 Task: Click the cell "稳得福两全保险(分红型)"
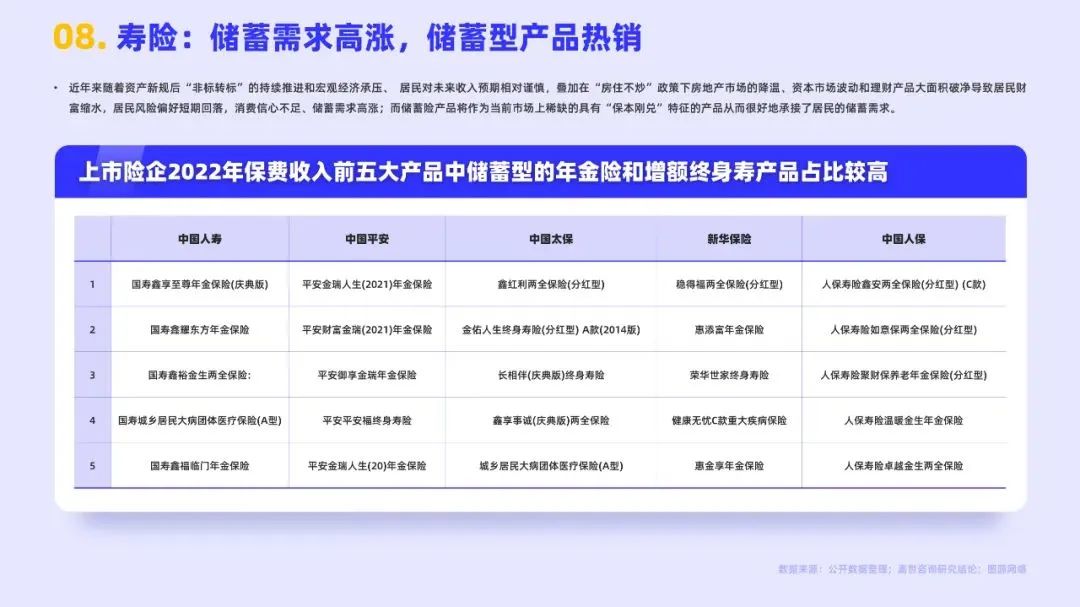pyautogui.click(x=729, y=284)
